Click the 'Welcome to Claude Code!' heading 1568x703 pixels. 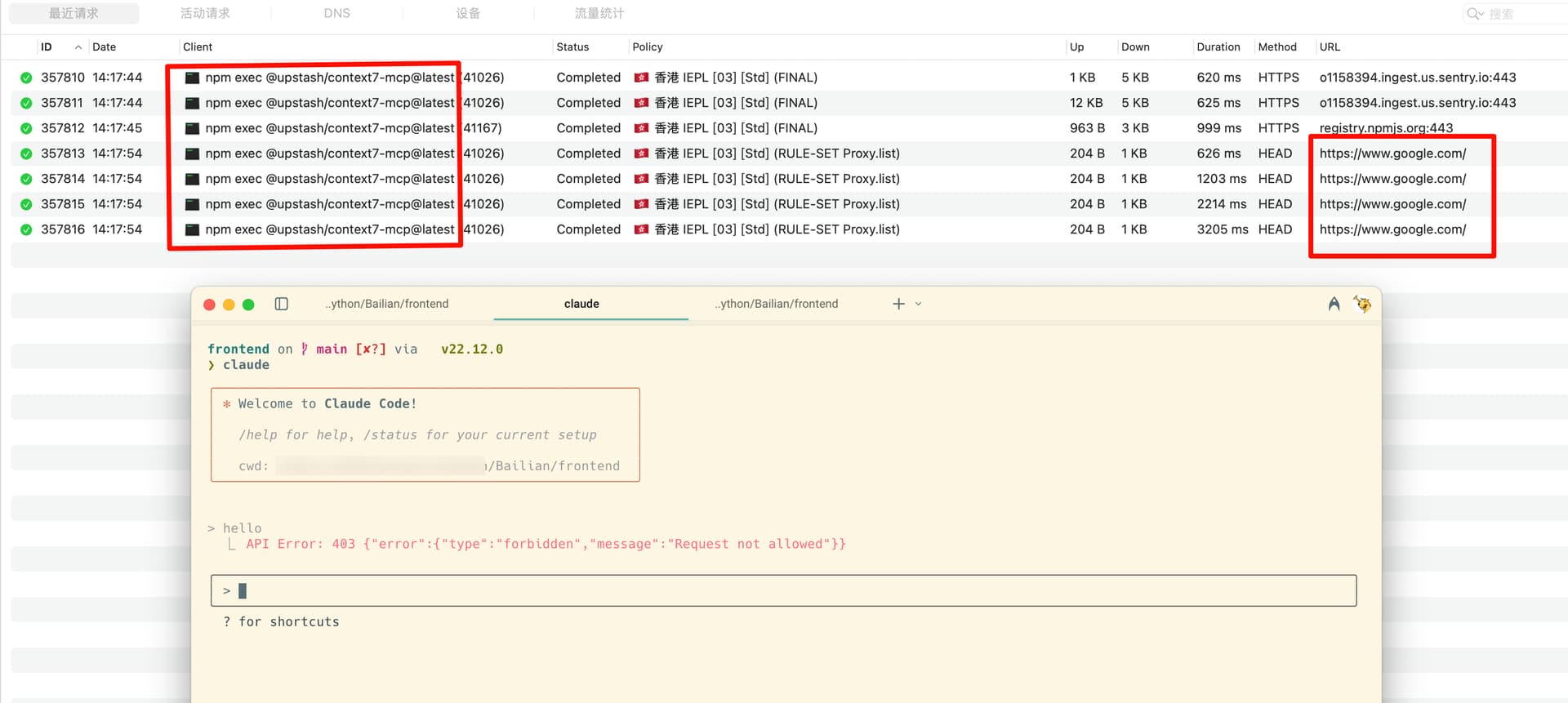[x=327, y=403]
